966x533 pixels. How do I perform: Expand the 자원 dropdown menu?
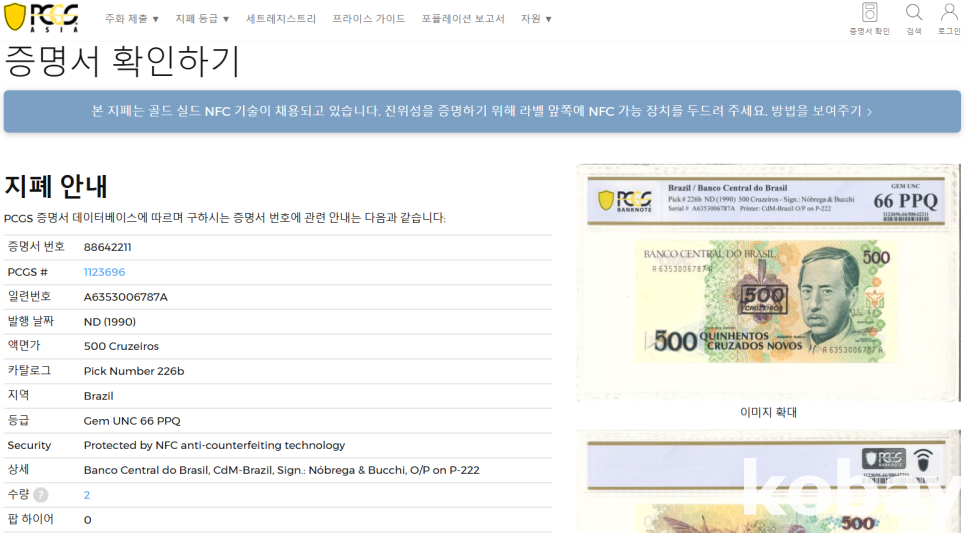click(536, 19)
